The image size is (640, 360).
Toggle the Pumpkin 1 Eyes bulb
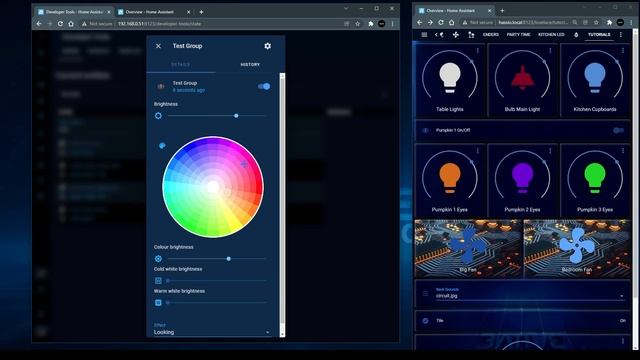point(450,178)
